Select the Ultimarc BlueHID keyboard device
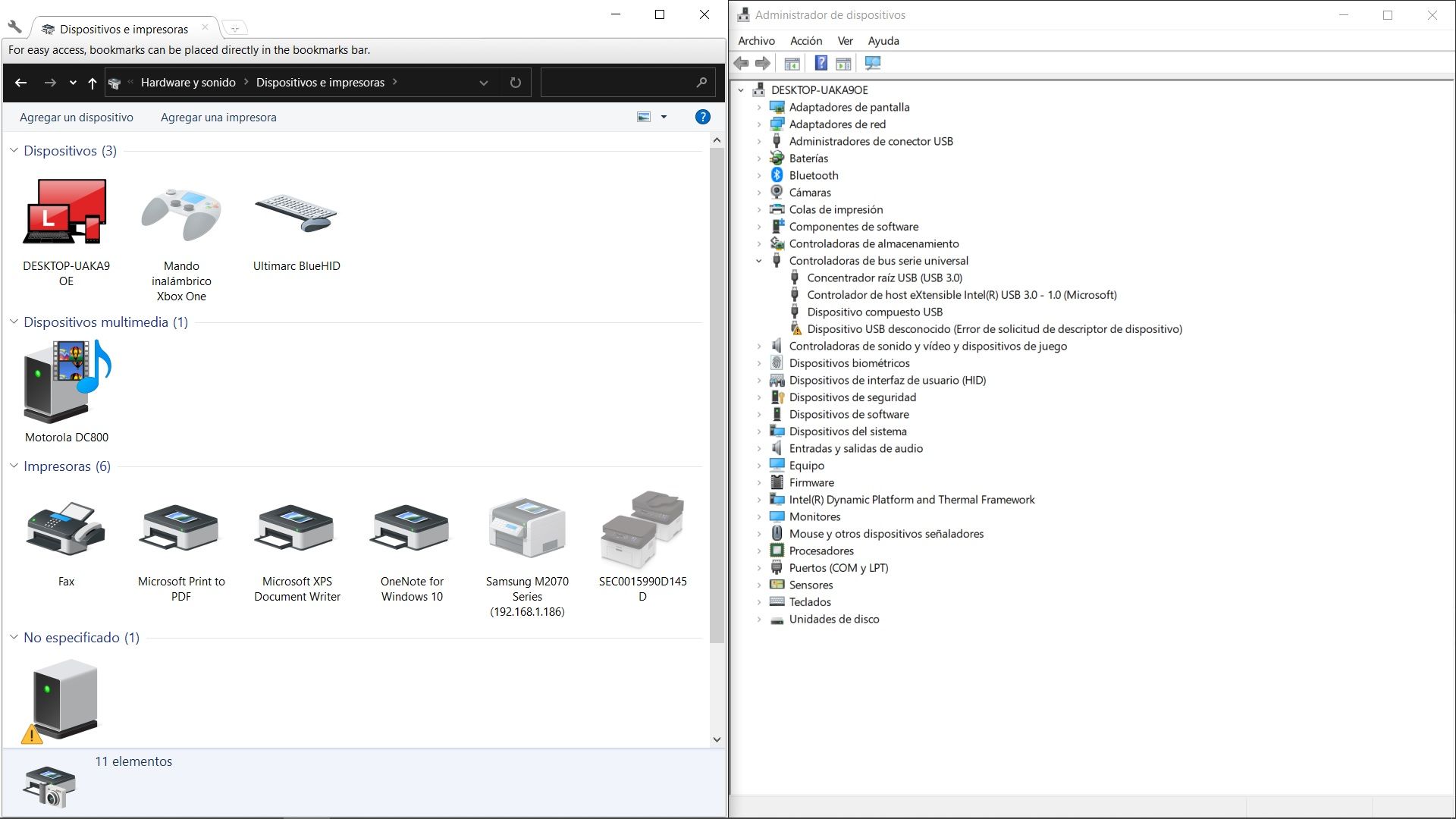The width and height of the screenshot is (1456, 819). [297, 213]
